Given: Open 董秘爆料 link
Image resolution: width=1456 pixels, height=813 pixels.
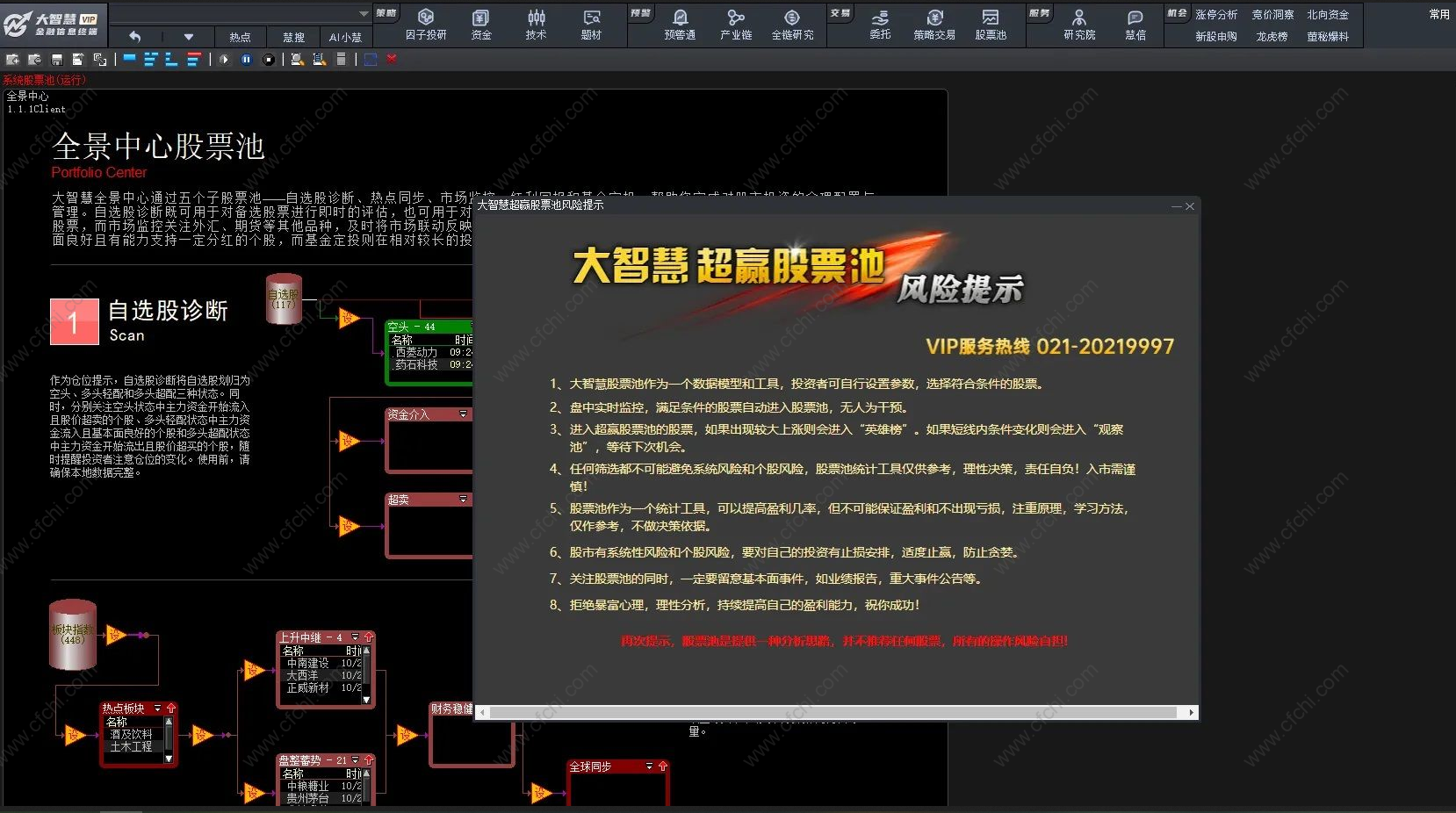Looking at the screenshot, I should 1328,37.
